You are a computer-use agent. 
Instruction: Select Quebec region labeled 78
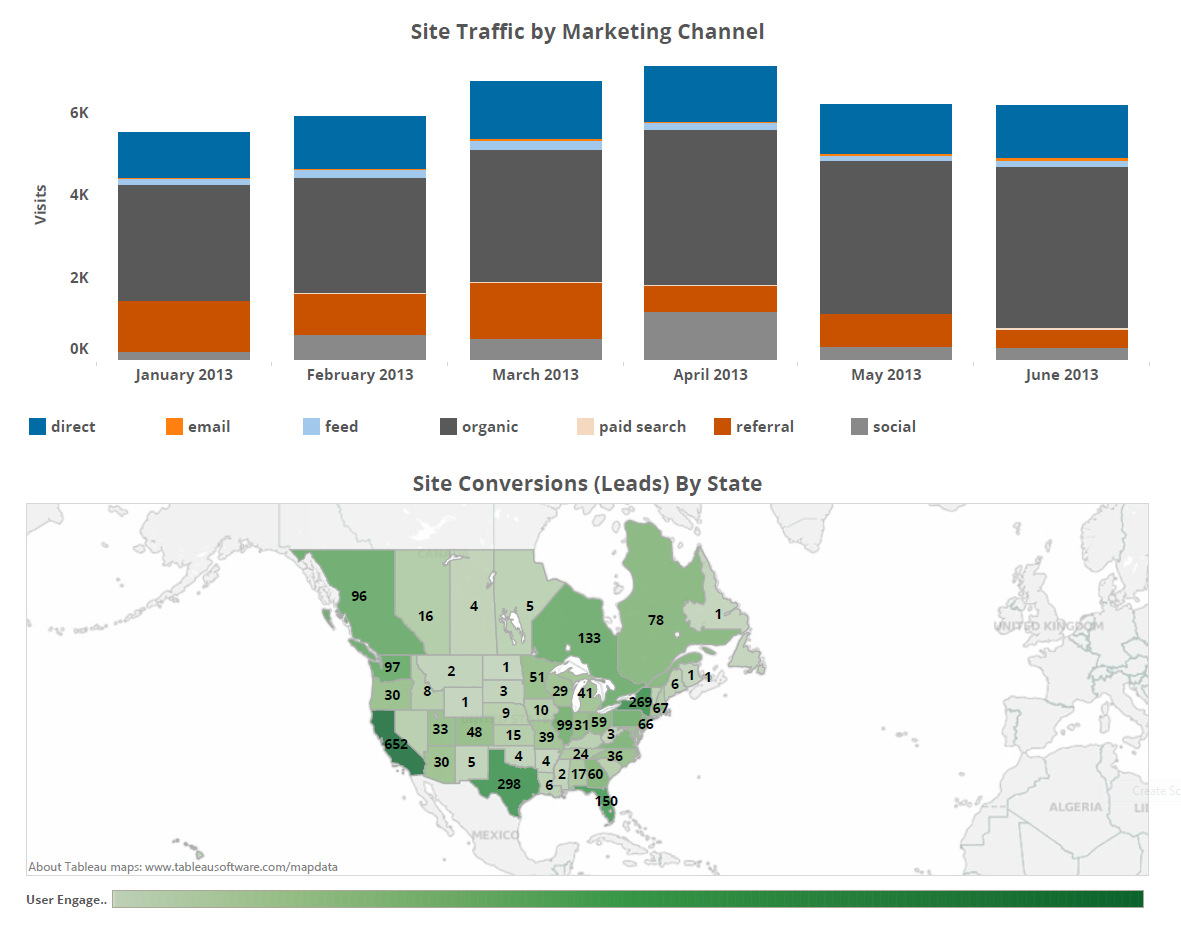[656, 620]
